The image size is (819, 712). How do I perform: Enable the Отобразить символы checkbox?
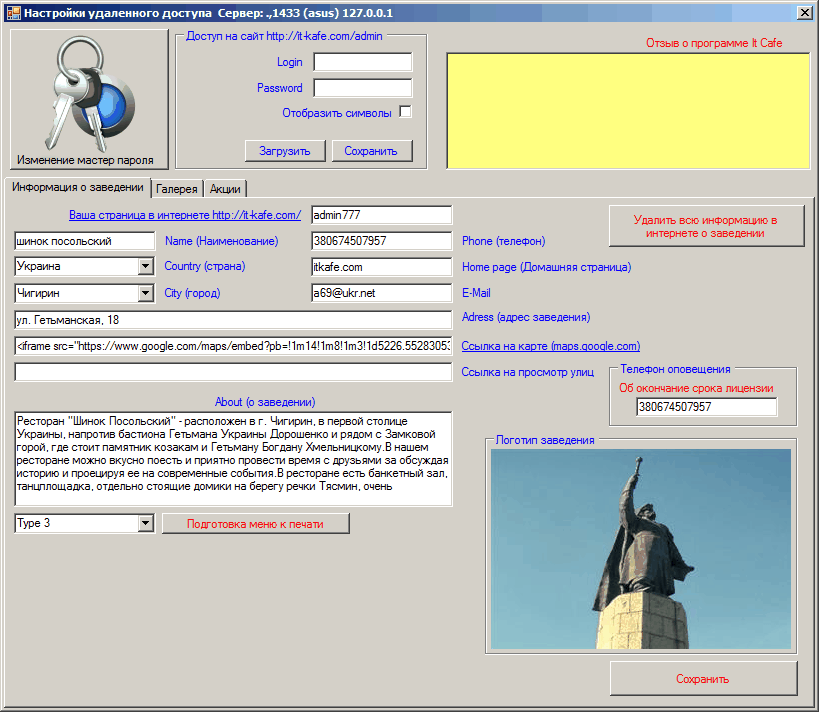click(405, 112)
